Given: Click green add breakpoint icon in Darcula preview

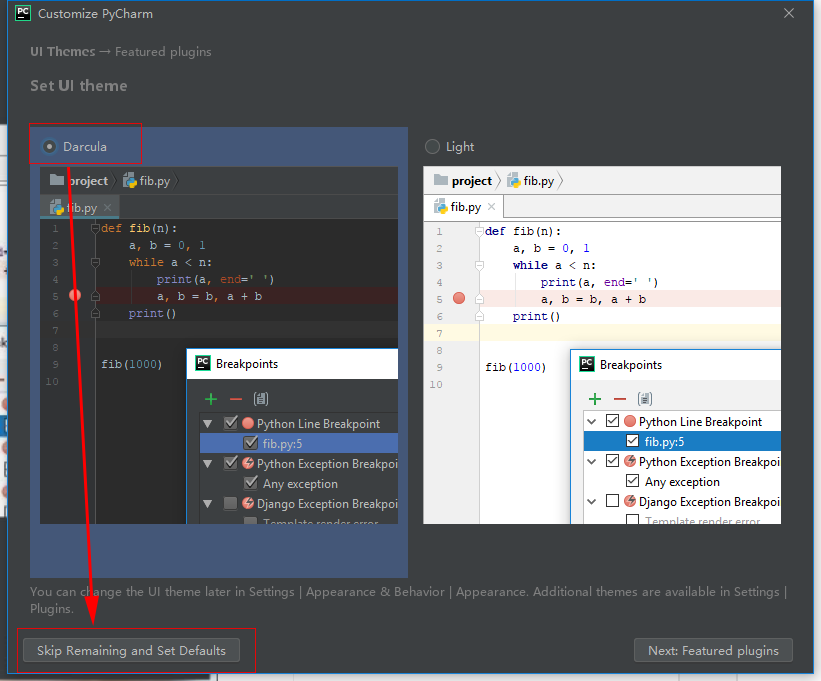Looking at the screenshot, I should tap(211, 399).
